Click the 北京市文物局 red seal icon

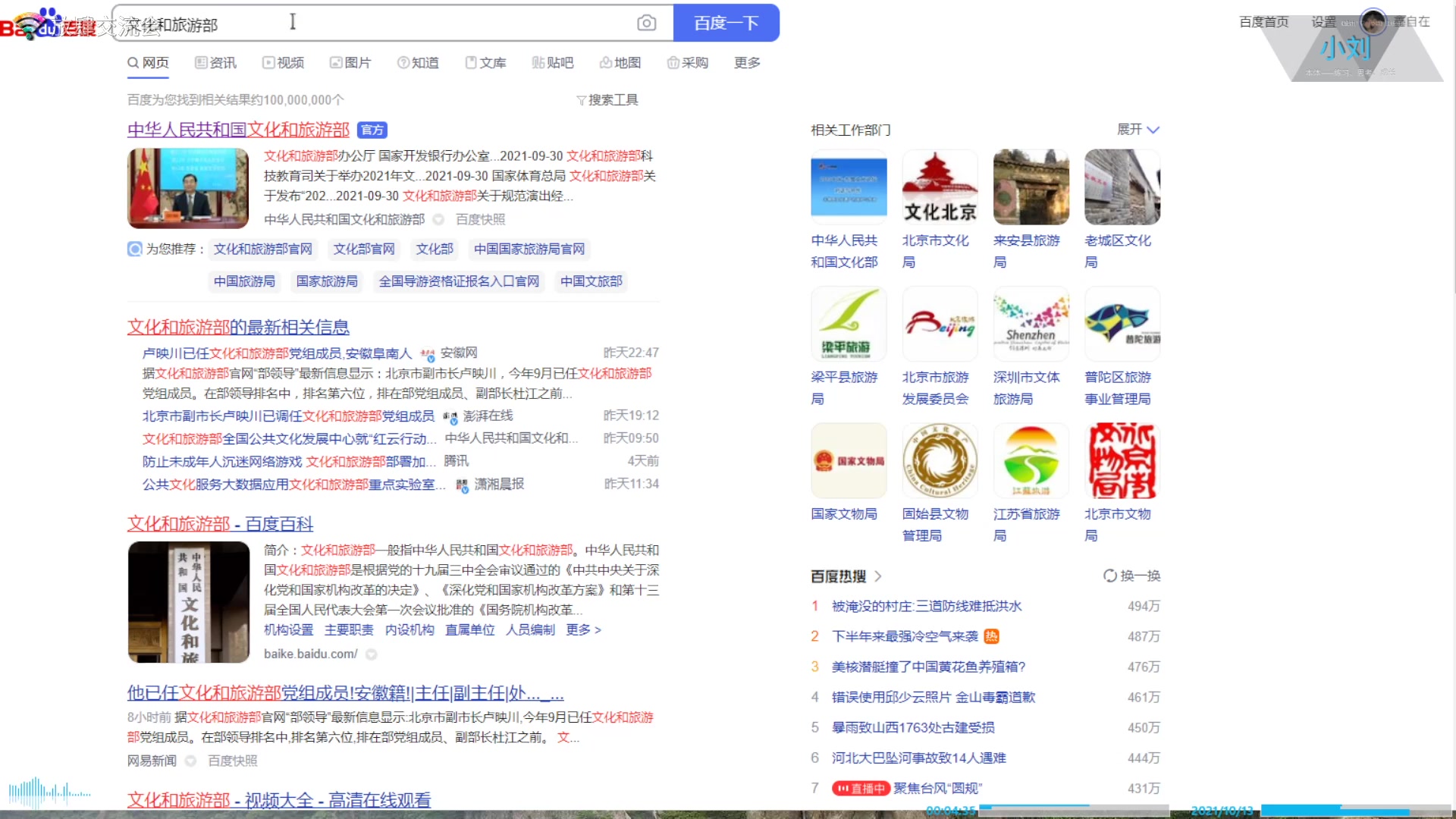point(1122,460)
